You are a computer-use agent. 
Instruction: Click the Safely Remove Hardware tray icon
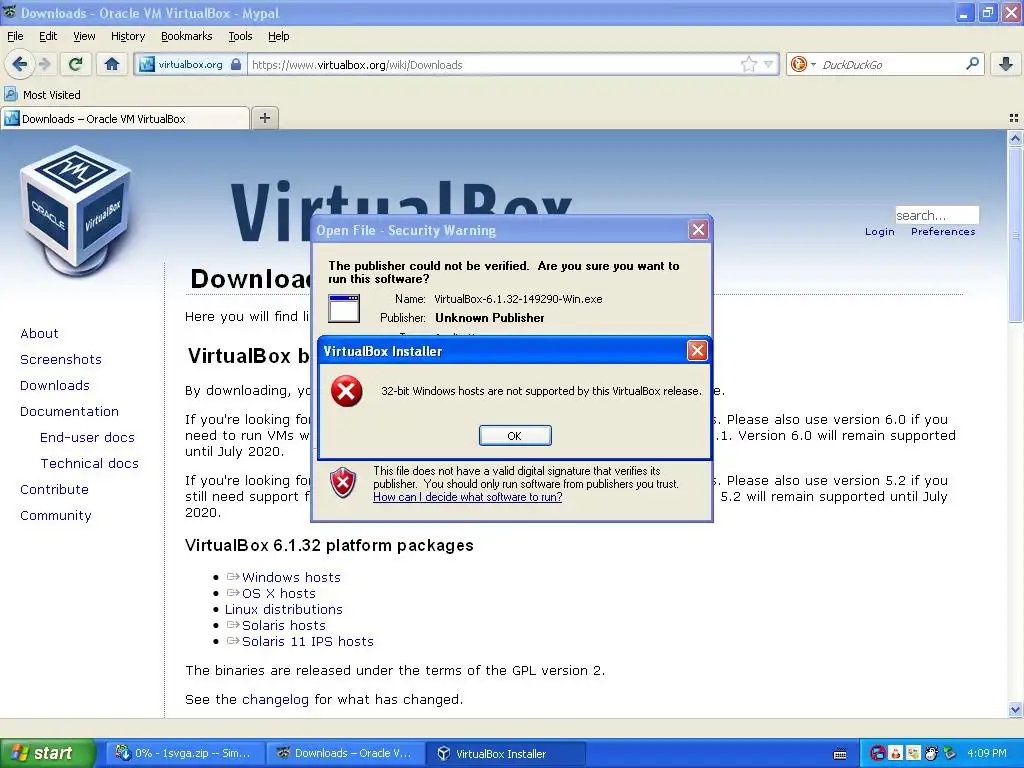(949, 753)
